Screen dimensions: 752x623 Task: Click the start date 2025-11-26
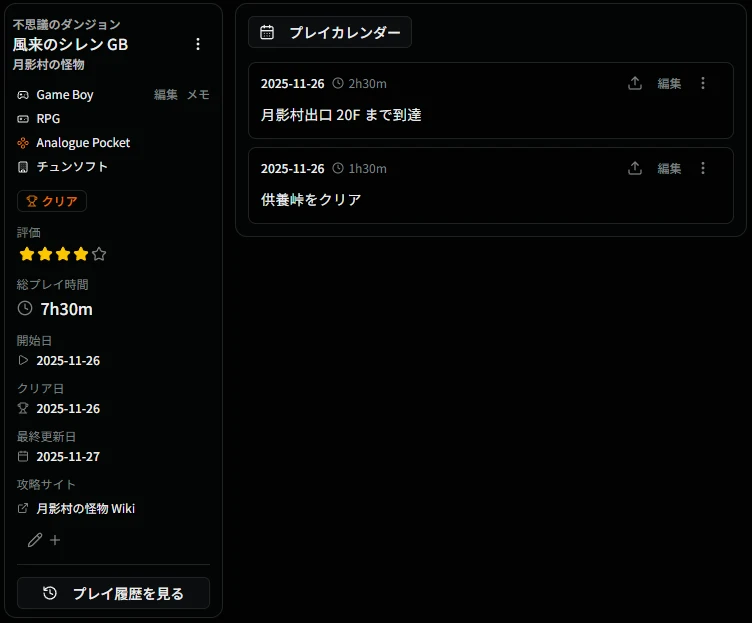68,361
